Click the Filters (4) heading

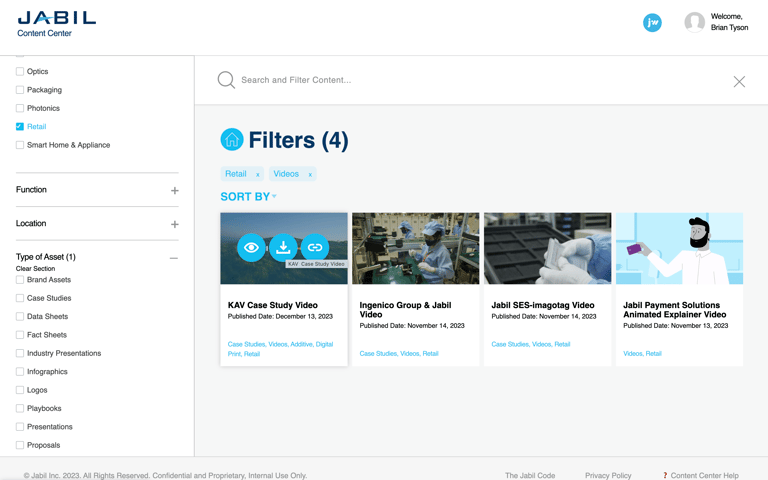(298, 141)
